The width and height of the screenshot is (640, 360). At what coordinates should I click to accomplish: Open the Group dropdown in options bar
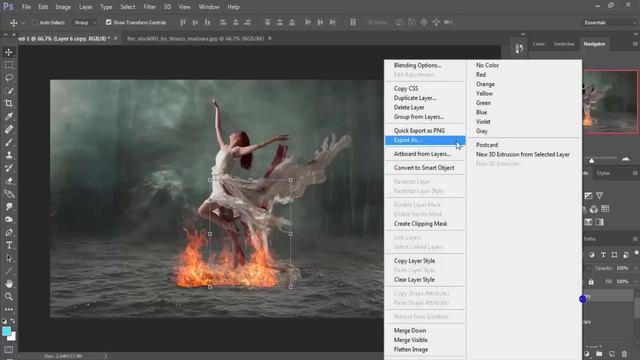85,22
